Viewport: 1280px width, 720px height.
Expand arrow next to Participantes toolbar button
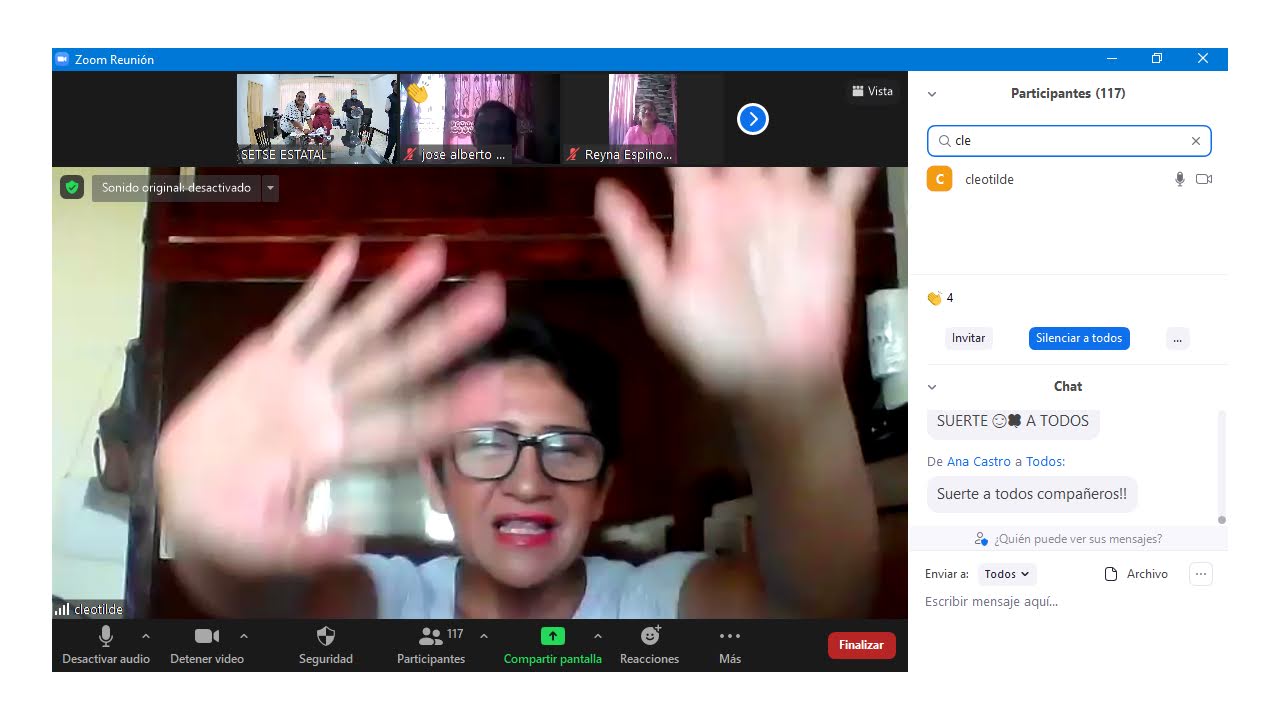(x=484, y=636)
